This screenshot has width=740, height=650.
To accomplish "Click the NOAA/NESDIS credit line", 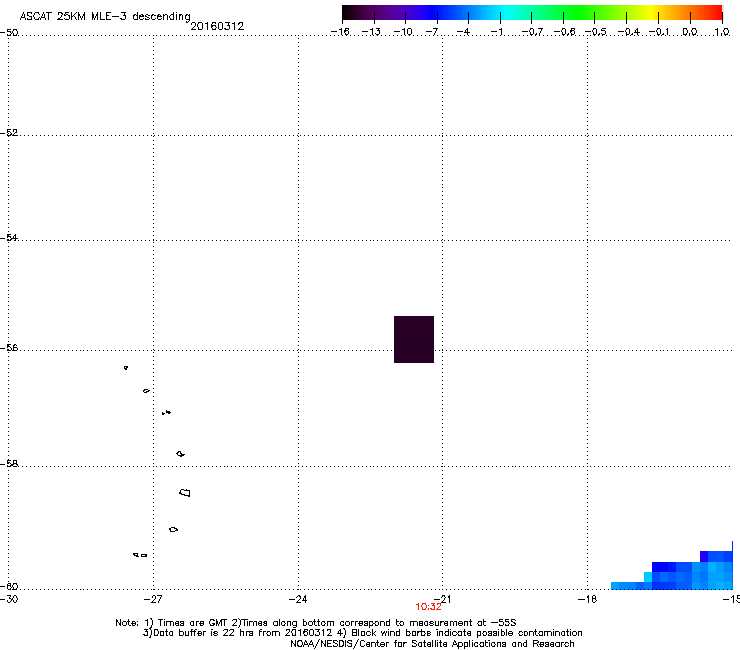I will pos(432,644).
